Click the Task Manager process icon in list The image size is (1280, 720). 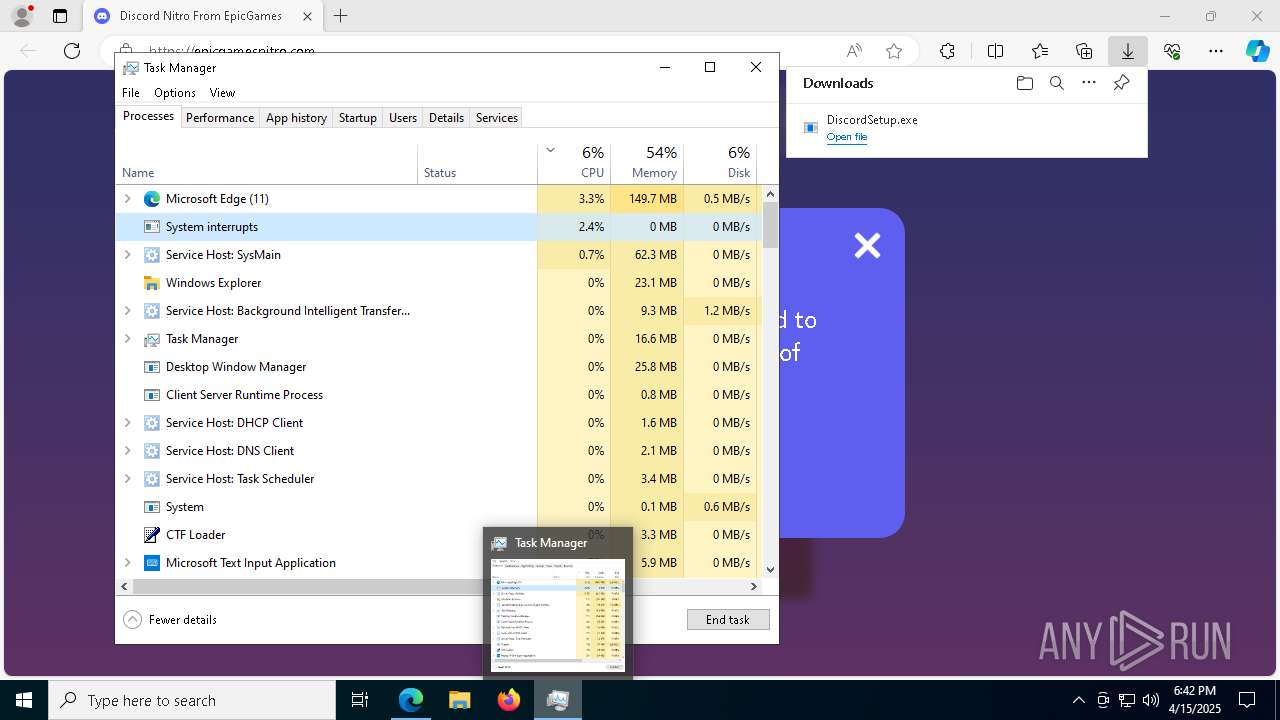coord(152,339)
